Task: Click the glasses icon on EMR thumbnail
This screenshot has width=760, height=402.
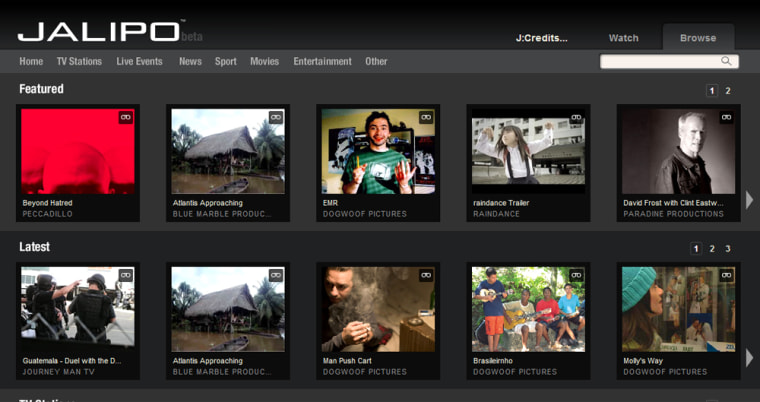Action: [426, 117]
